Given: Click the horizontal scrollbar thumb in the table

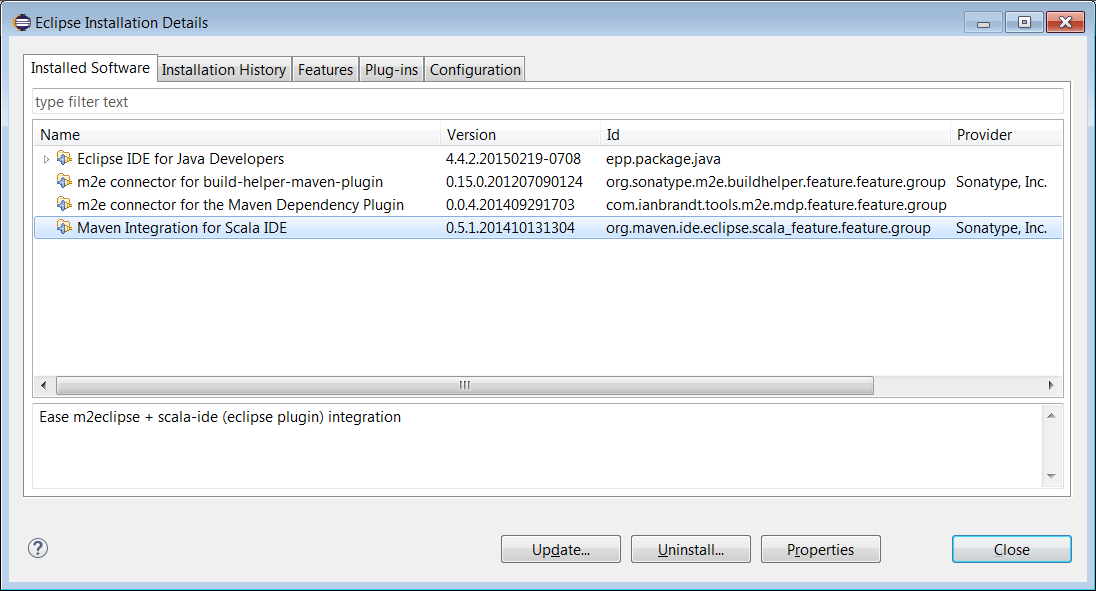Looking at the screenshot, I should (x=465, y=385).
